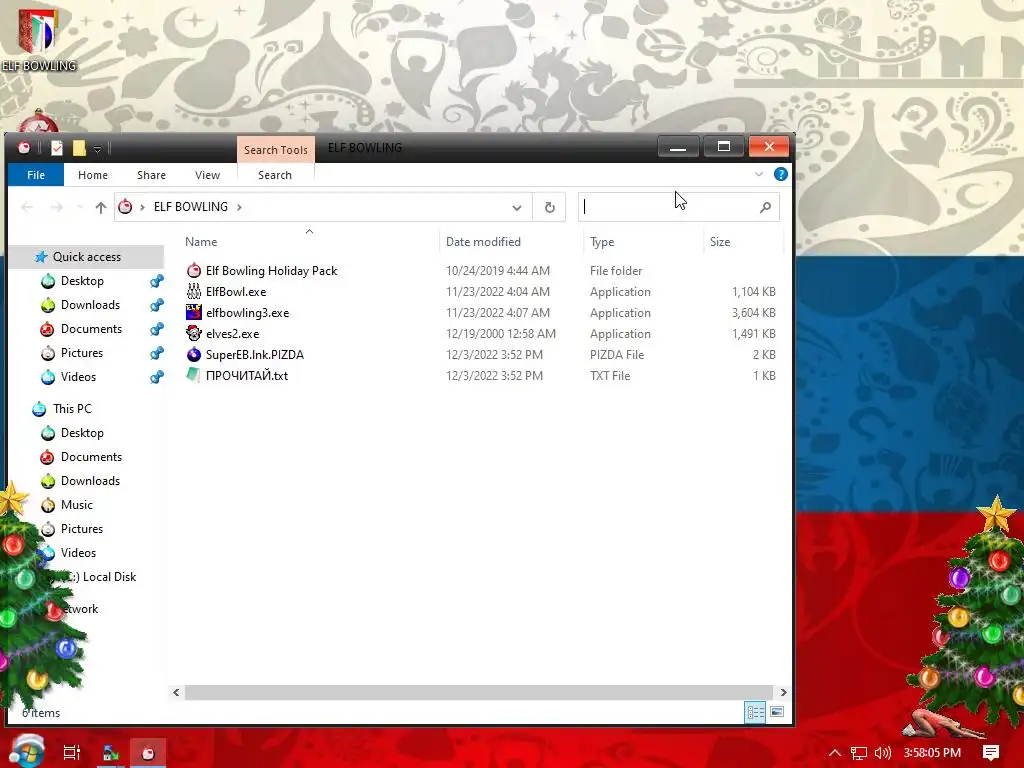Sort files by Name column header
The height and width of the screenshot is (768, 1024).
point(201,242)
